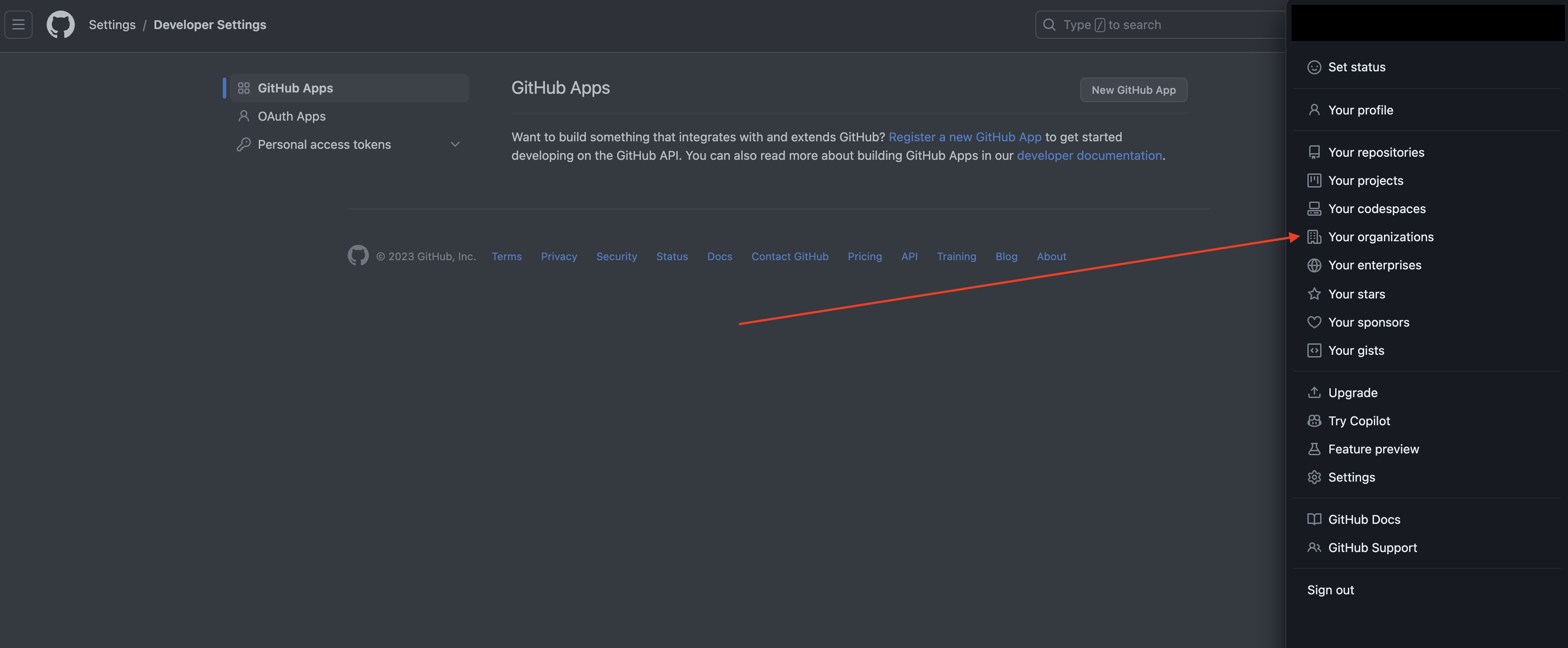
Task: Open Your repositories from the user menu
Action: coord(1376,152)
